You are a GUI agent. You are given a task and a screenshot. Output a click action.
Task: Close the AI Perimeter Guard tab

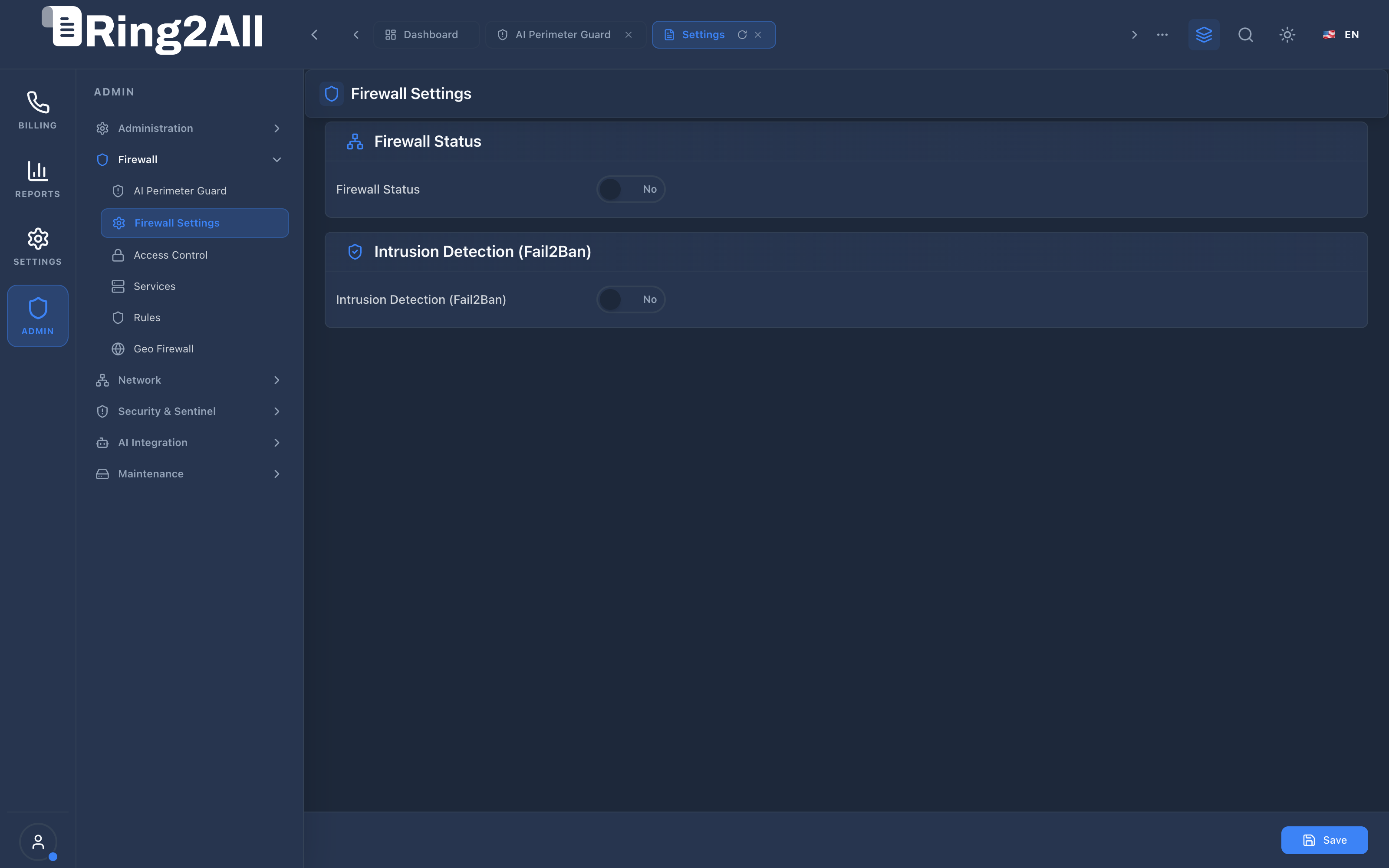pos(629,34)
